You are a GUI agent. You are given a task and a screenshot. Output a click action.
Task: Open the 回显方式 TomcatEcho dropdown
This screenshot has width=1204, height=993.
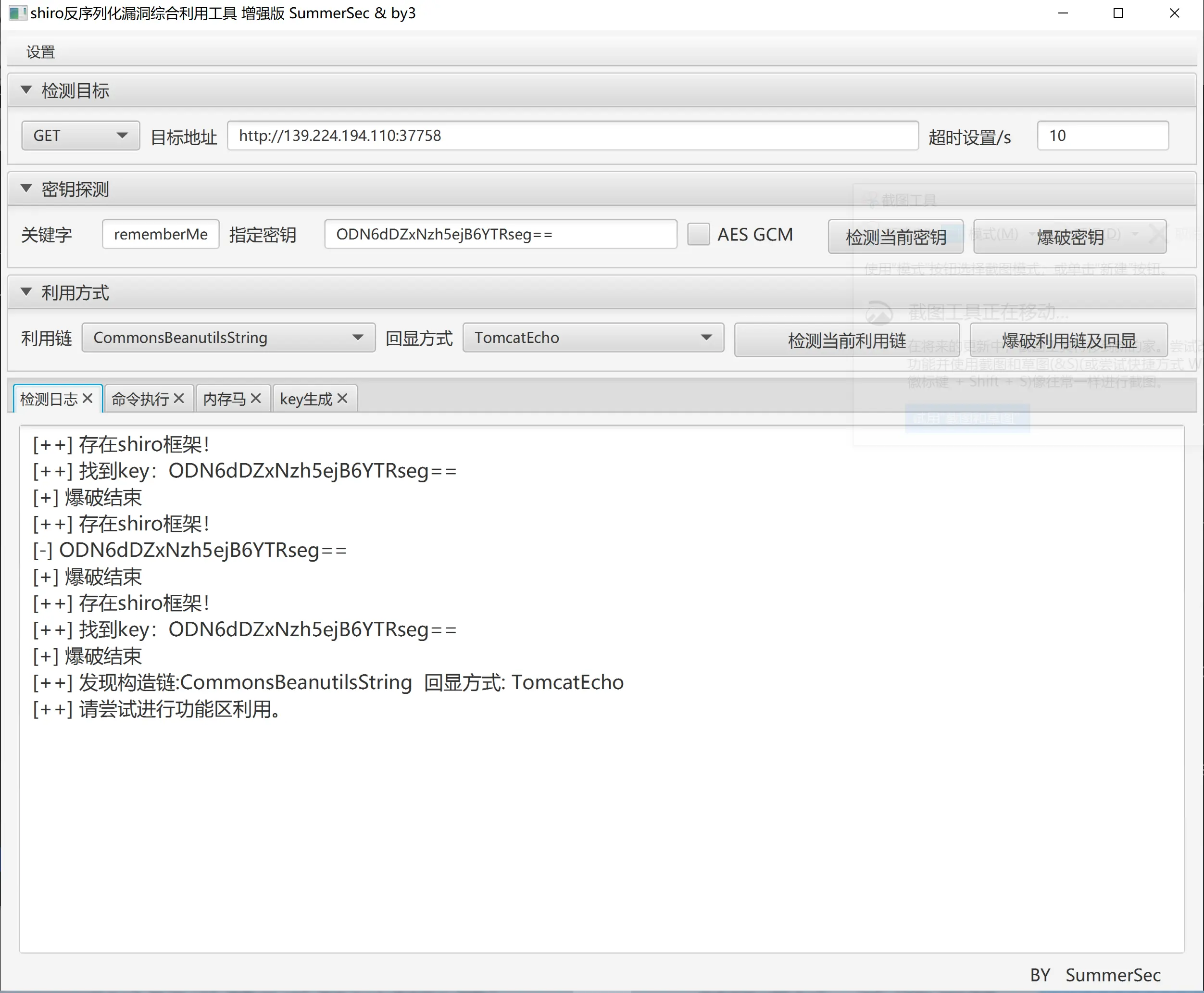pos(593,338)
